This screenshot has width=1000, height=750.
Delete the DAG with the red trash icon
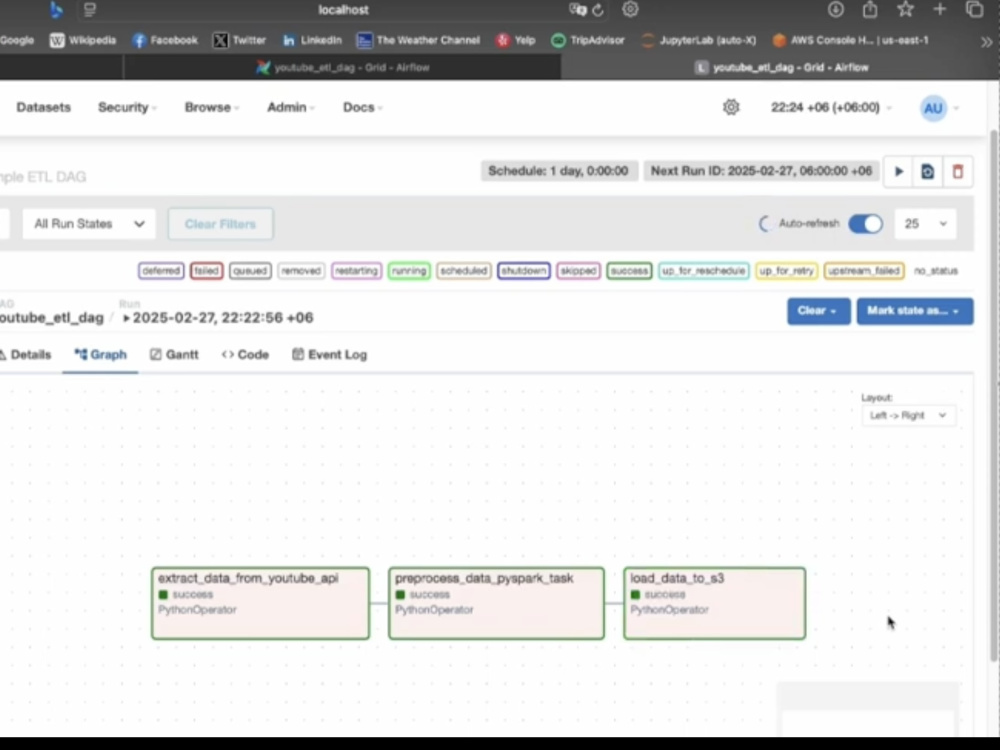click(x=957, y=172)
